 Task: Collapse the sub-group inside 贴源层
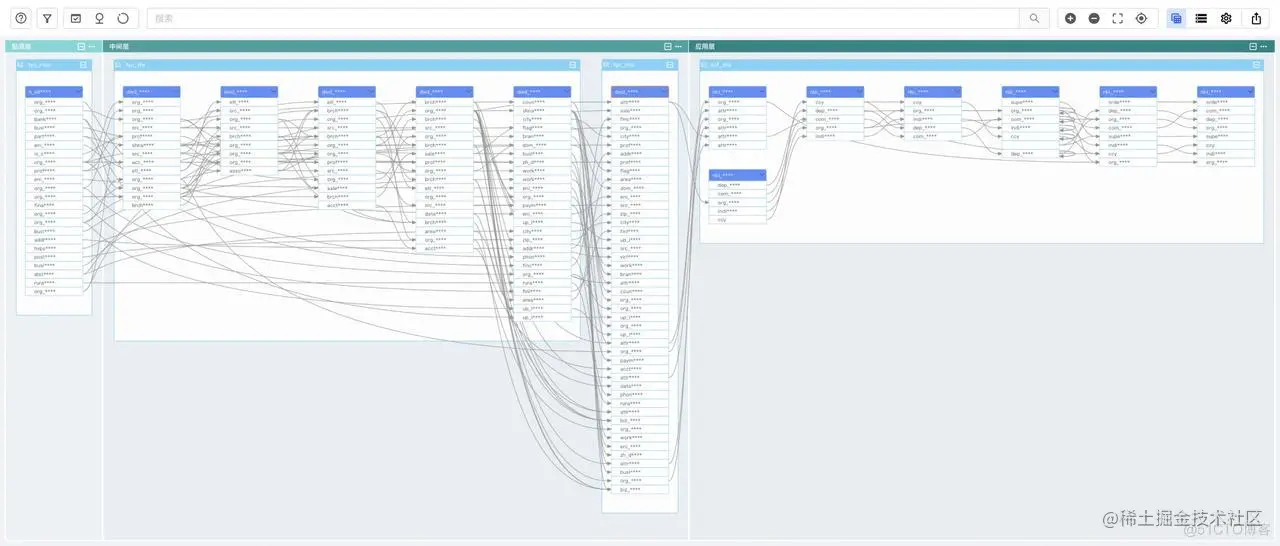(x=84, y=65)
